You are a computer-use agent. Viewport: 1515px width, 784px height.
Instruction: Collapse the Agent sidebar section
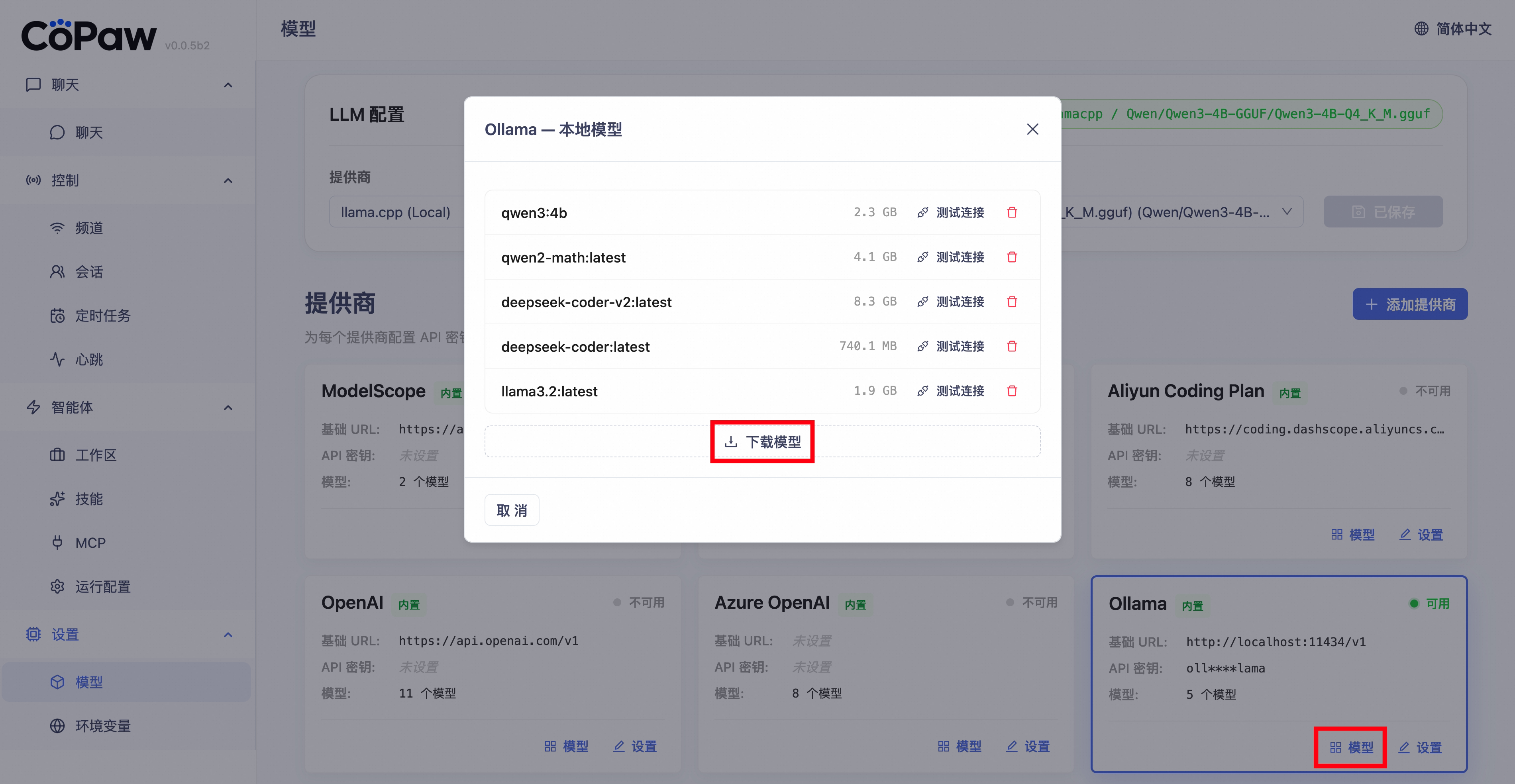(x=228, y=408)
